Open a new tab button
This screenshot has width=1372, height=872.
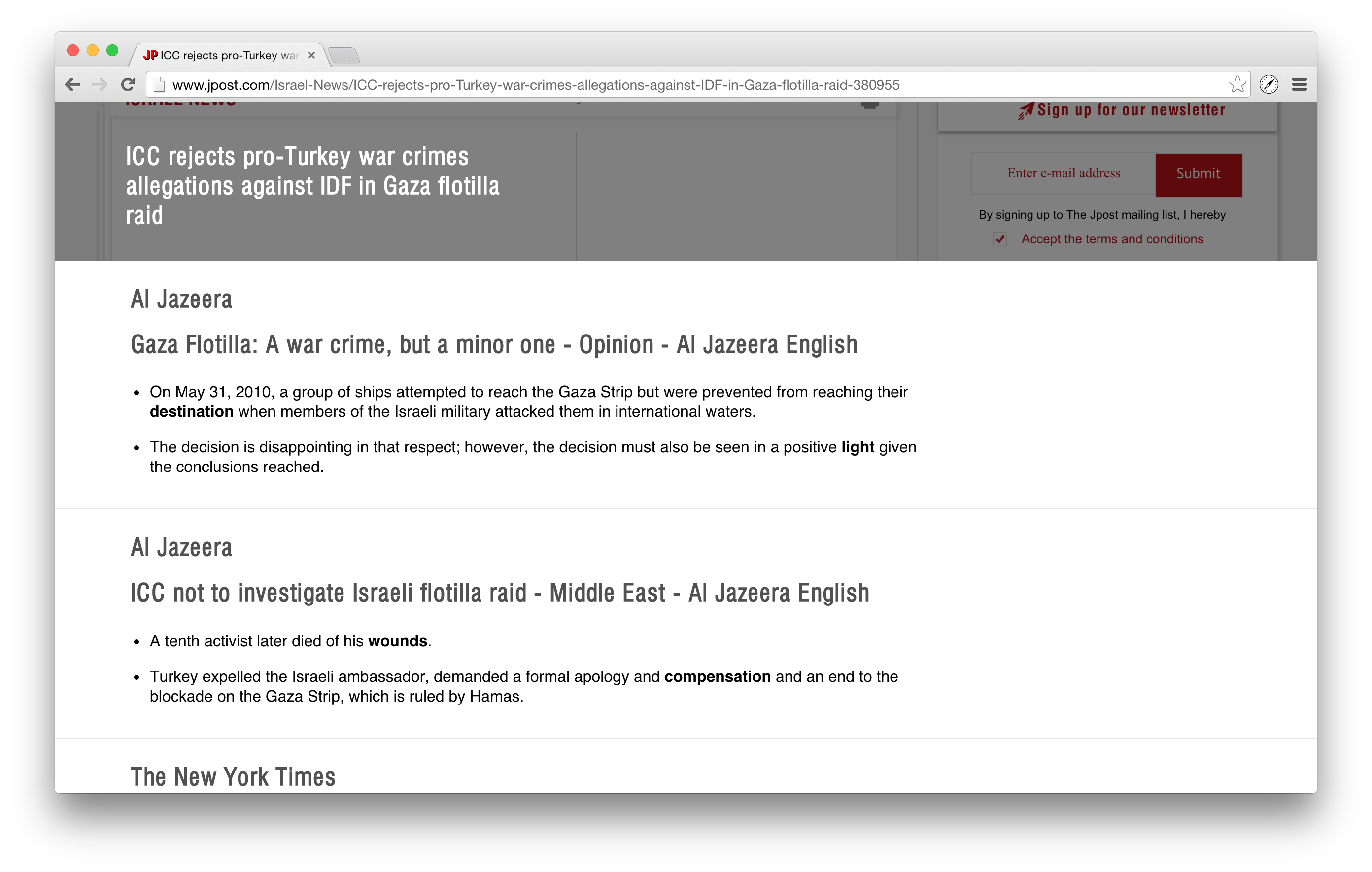click(344, 55)
